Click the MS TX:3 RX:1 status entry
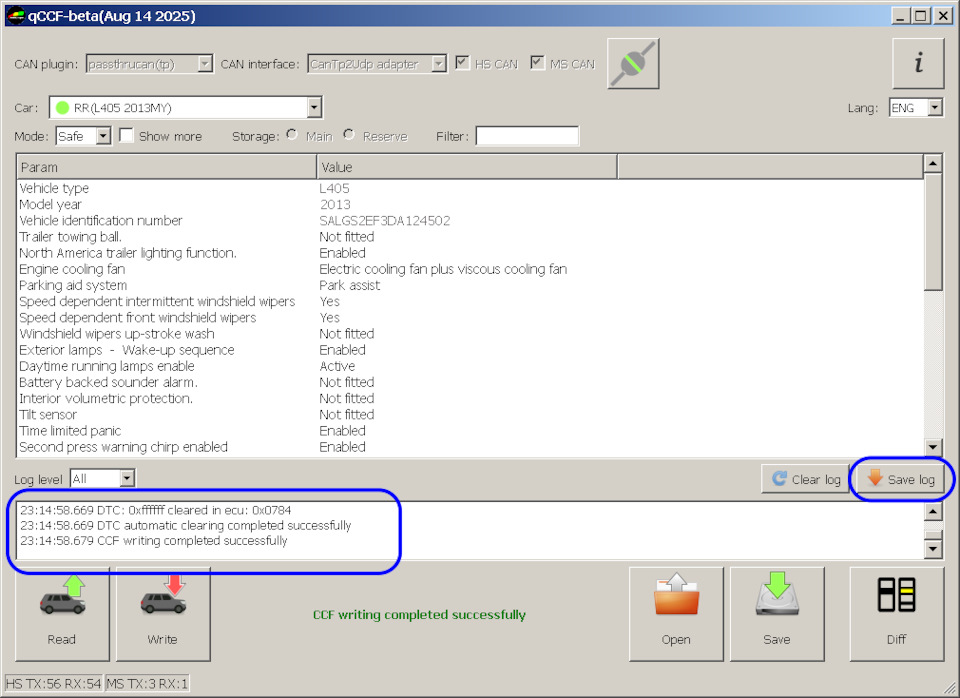This screenshot has height=698, width=960. tap(148, 683)
